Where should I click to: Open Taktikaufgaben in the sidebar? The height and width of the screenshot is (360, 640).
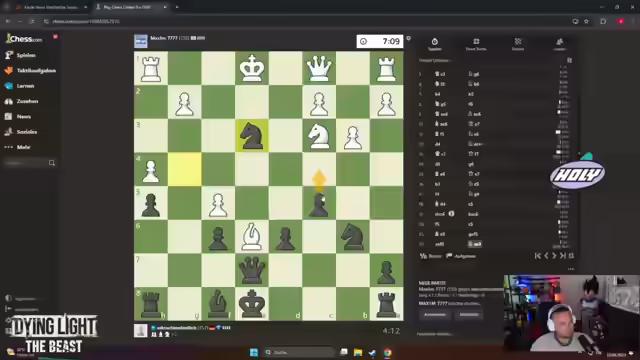point(30,71)
